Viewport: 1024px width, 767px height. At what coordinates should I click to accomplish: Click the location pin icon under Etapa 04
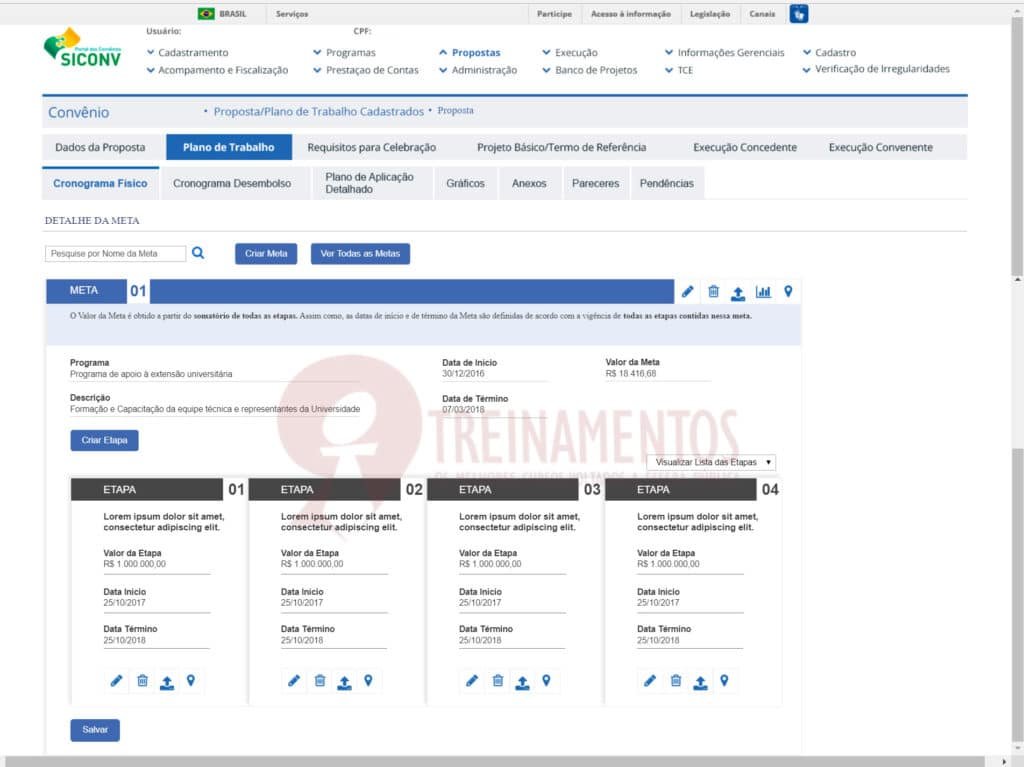tap(724, 681)
